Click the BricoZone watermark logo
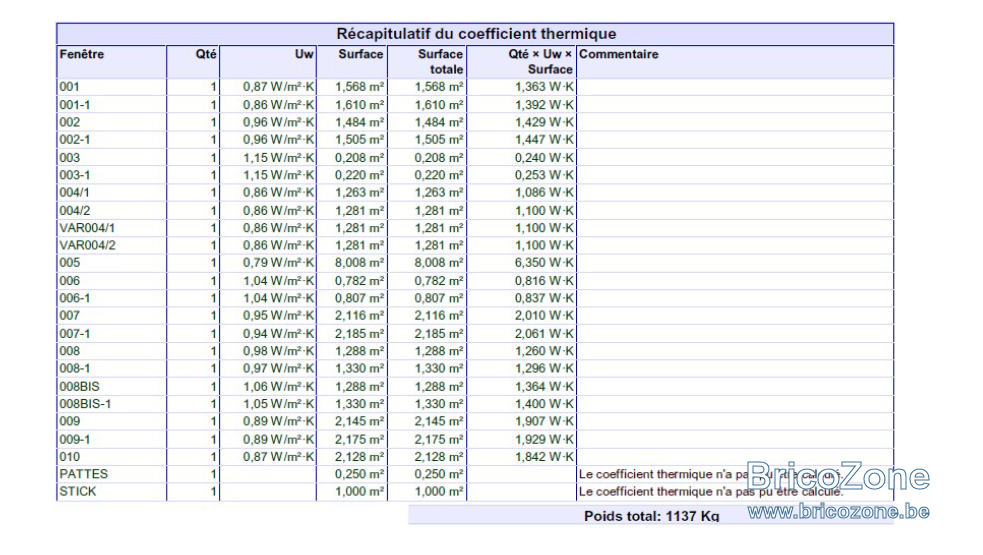983x555 pixels. (x=838, y=477)
